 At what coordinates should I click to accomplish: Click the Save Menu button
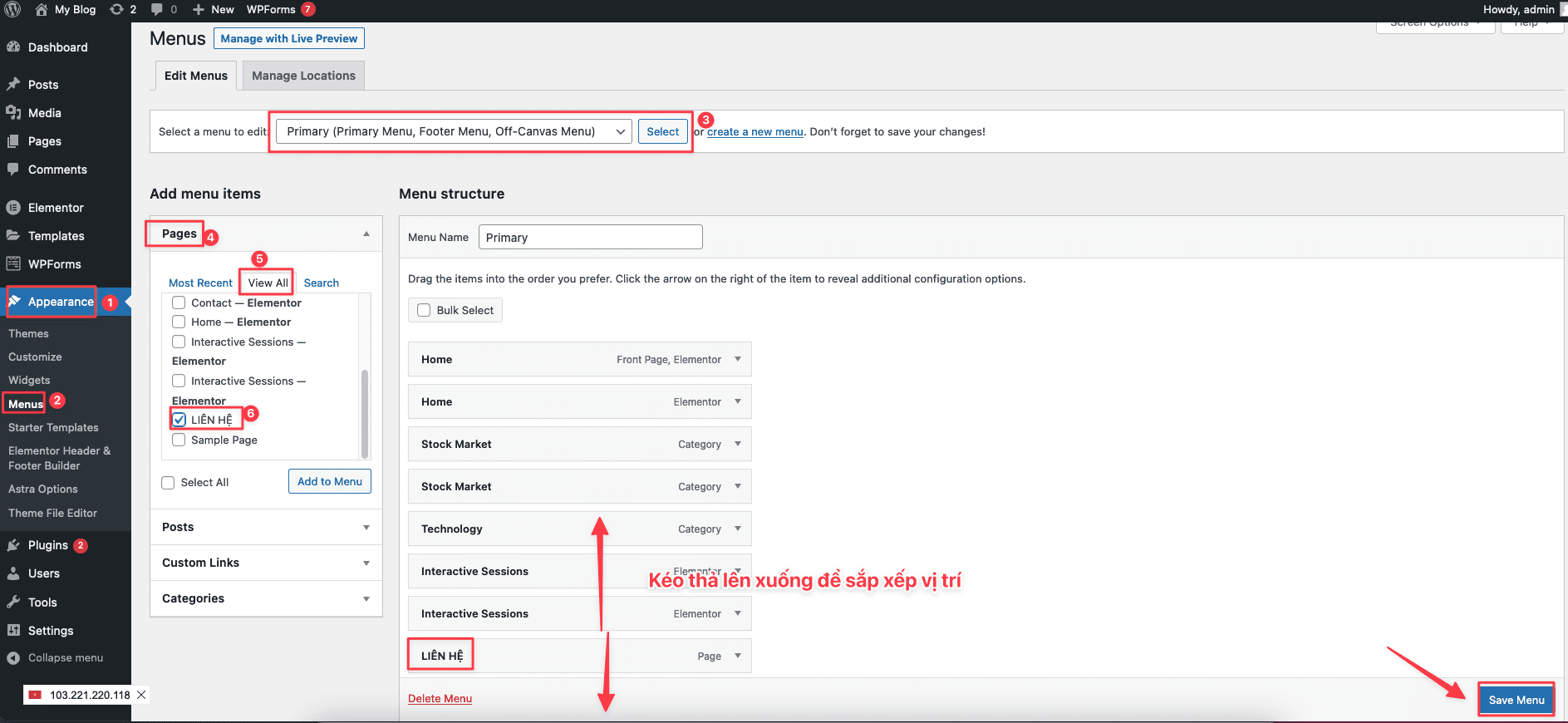coord(1516,700)
